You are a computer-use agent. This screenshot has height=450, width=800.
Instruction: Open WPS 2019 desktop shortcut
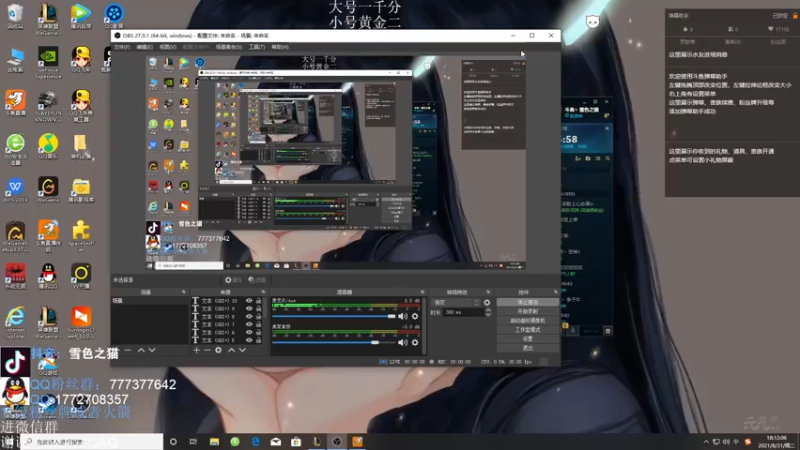coord(15,190)
